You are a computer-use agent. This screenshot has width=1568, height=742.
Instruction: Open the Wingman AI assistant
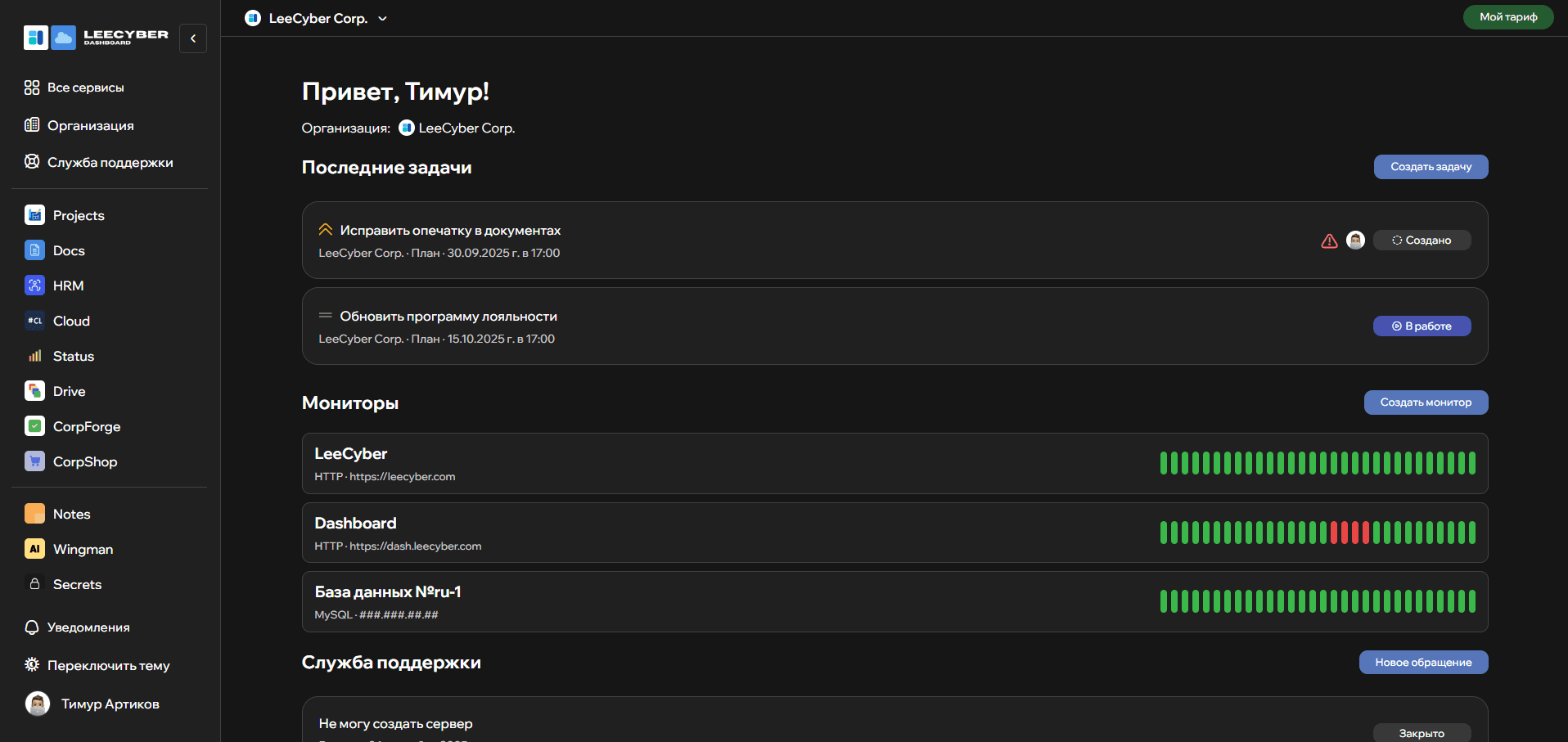pos(82,549)
